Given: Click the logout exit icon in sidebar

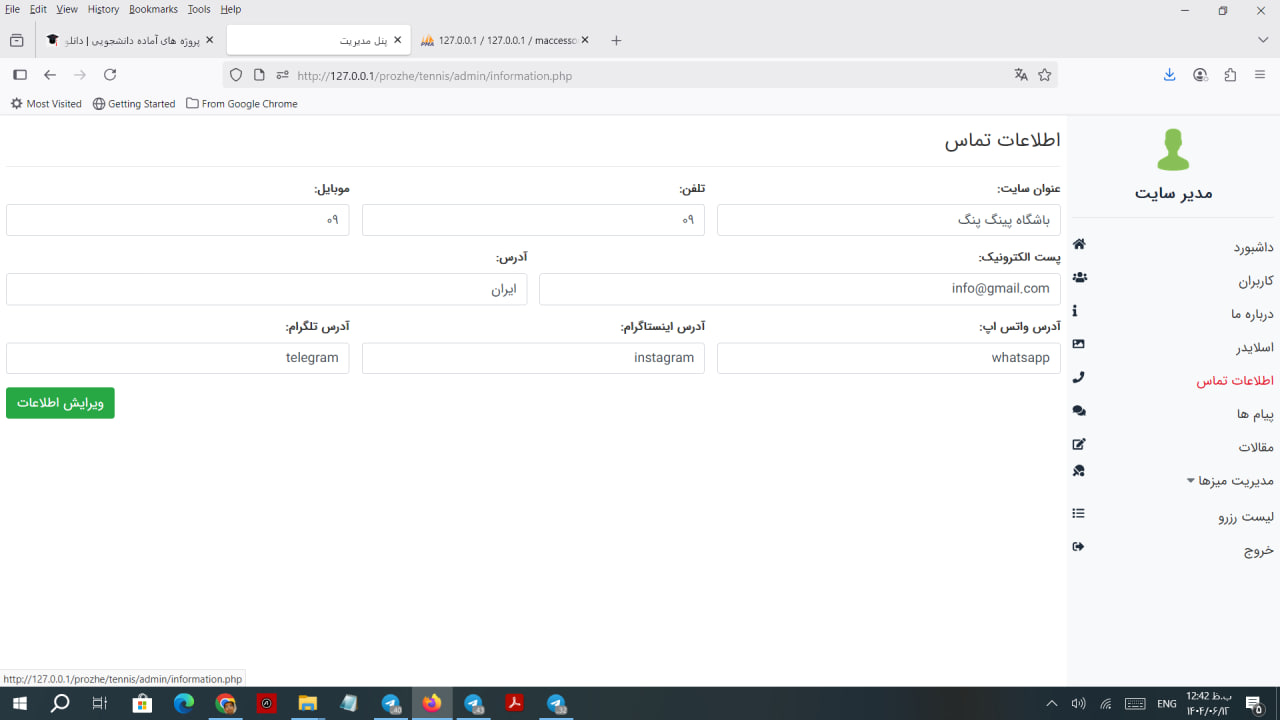Looking at the screenshot, I should [1078, 547].
